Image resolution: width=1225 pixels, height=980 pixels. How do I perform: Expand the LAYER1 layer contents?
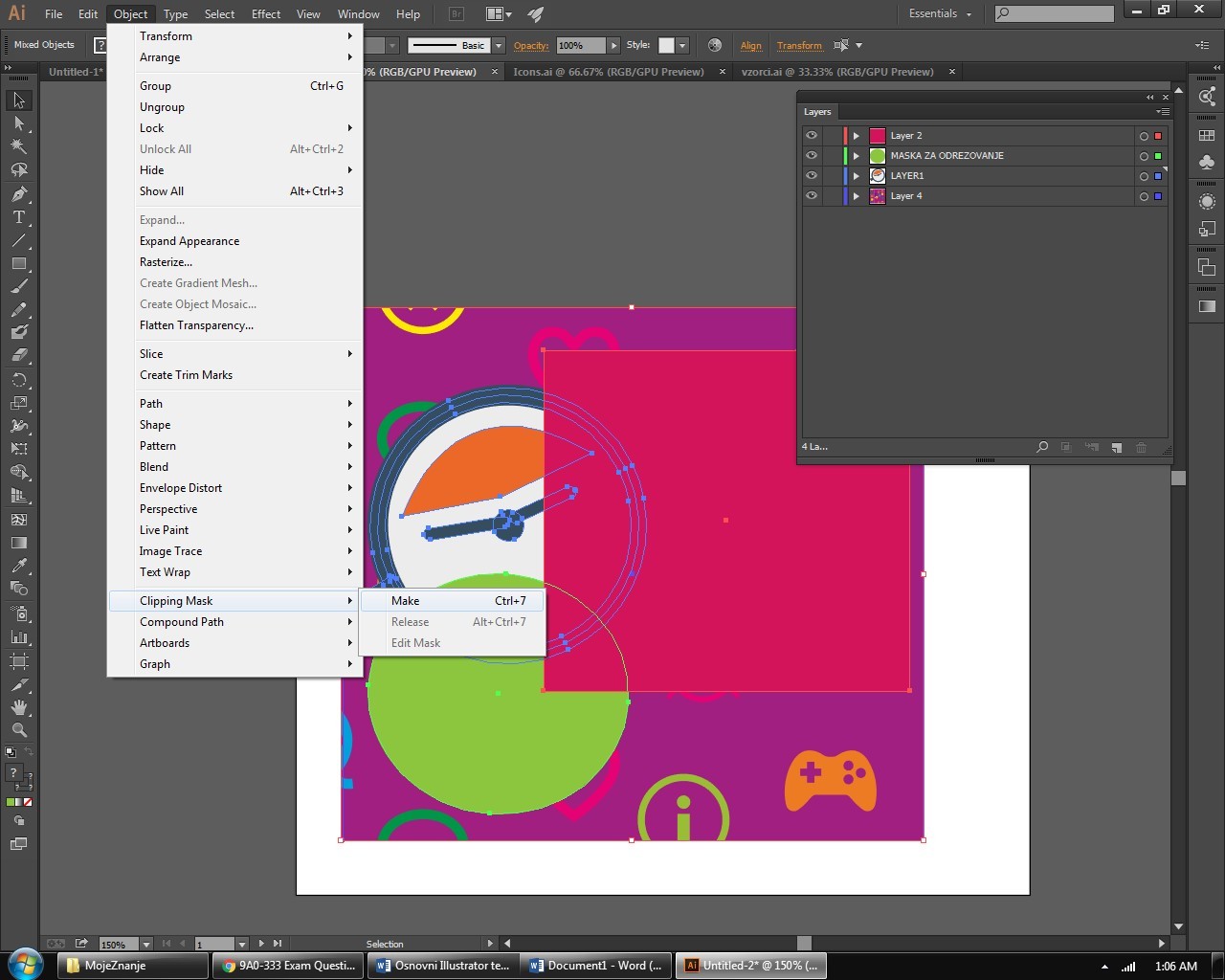[857, 176]
